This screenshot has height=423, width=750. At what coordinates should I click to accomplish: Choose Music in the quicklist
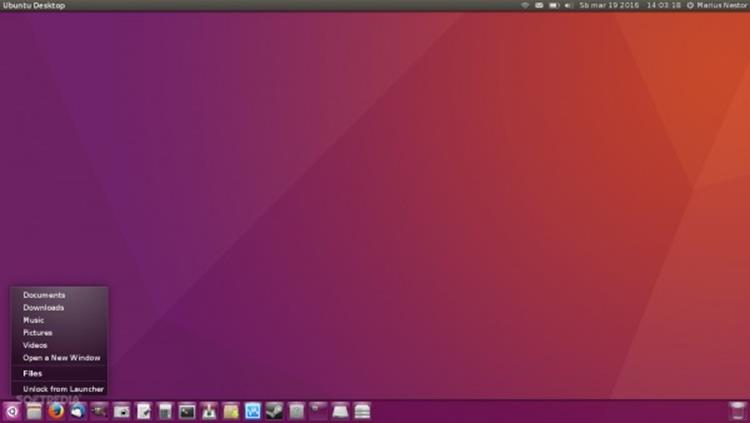tap(34, 320)
